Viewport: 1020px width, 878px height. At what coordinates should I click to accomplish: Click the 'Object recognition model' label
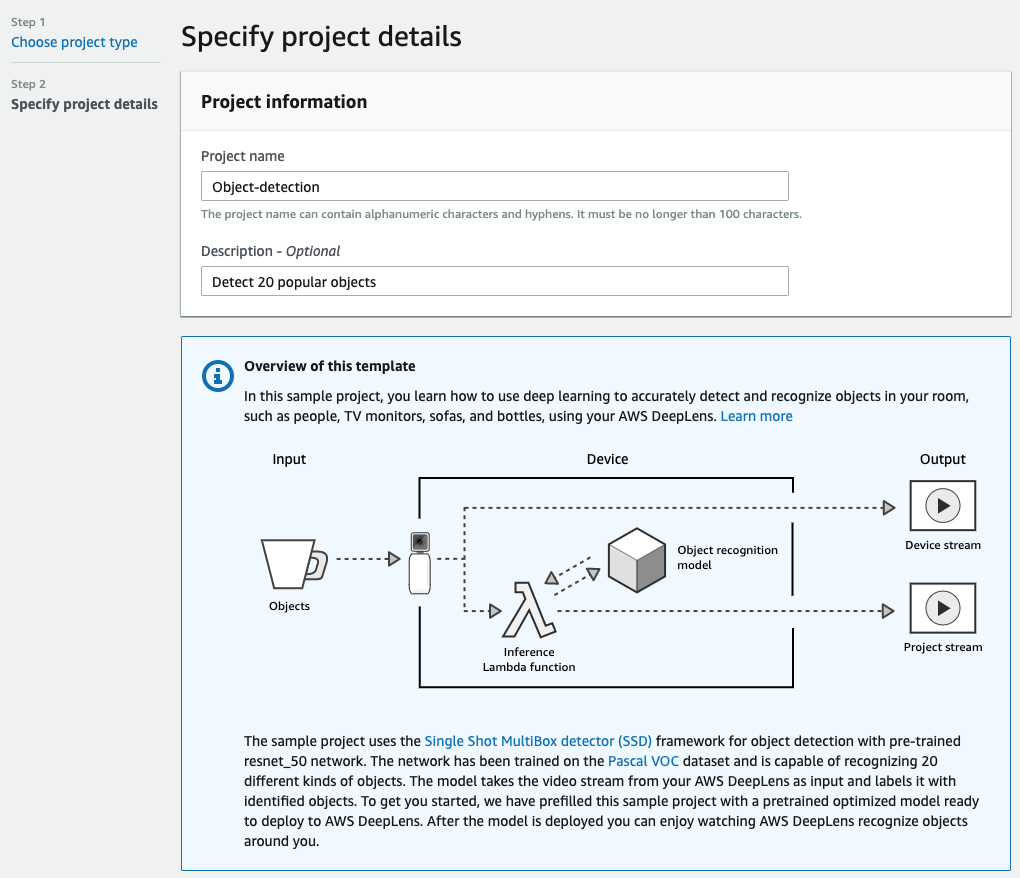727,557
